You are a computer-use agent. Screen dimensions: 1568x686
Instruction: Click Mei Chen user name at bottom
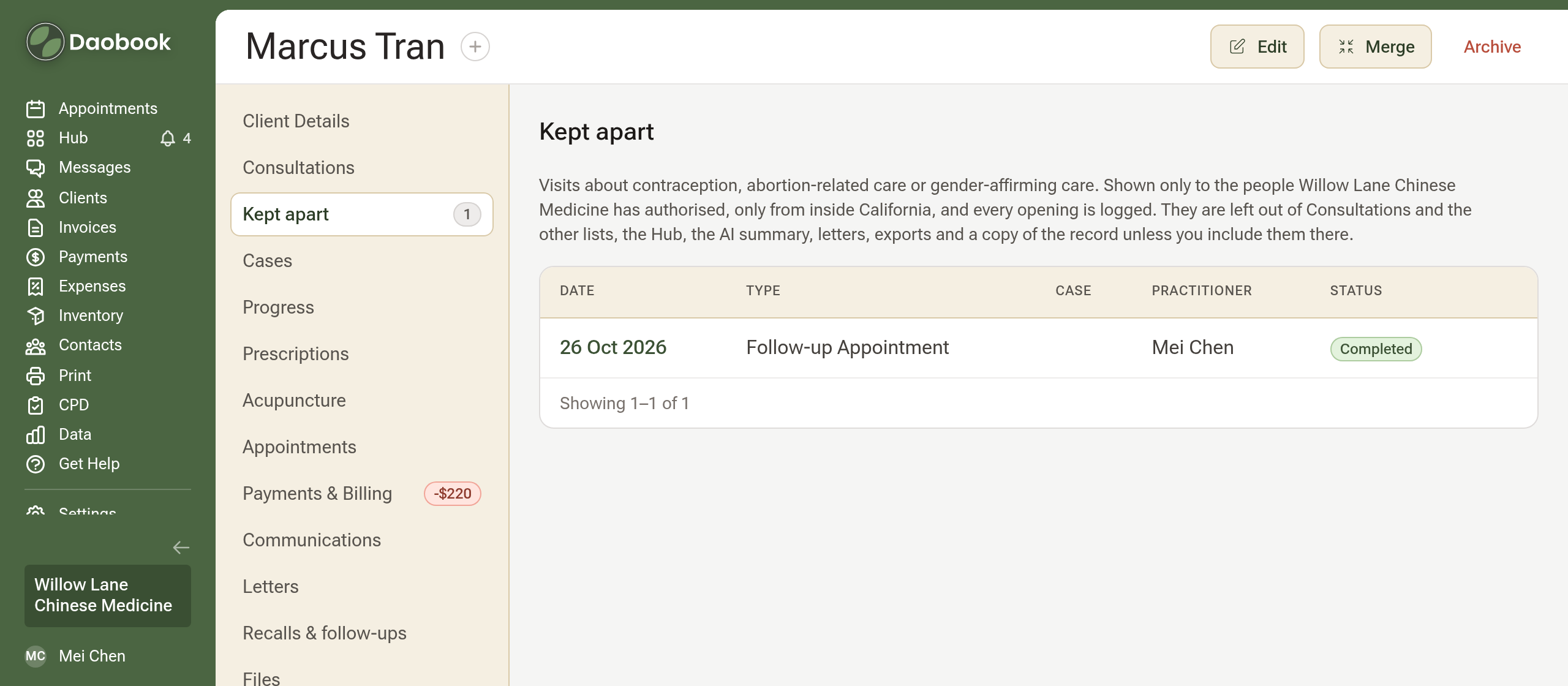click(x=92, y=656)
